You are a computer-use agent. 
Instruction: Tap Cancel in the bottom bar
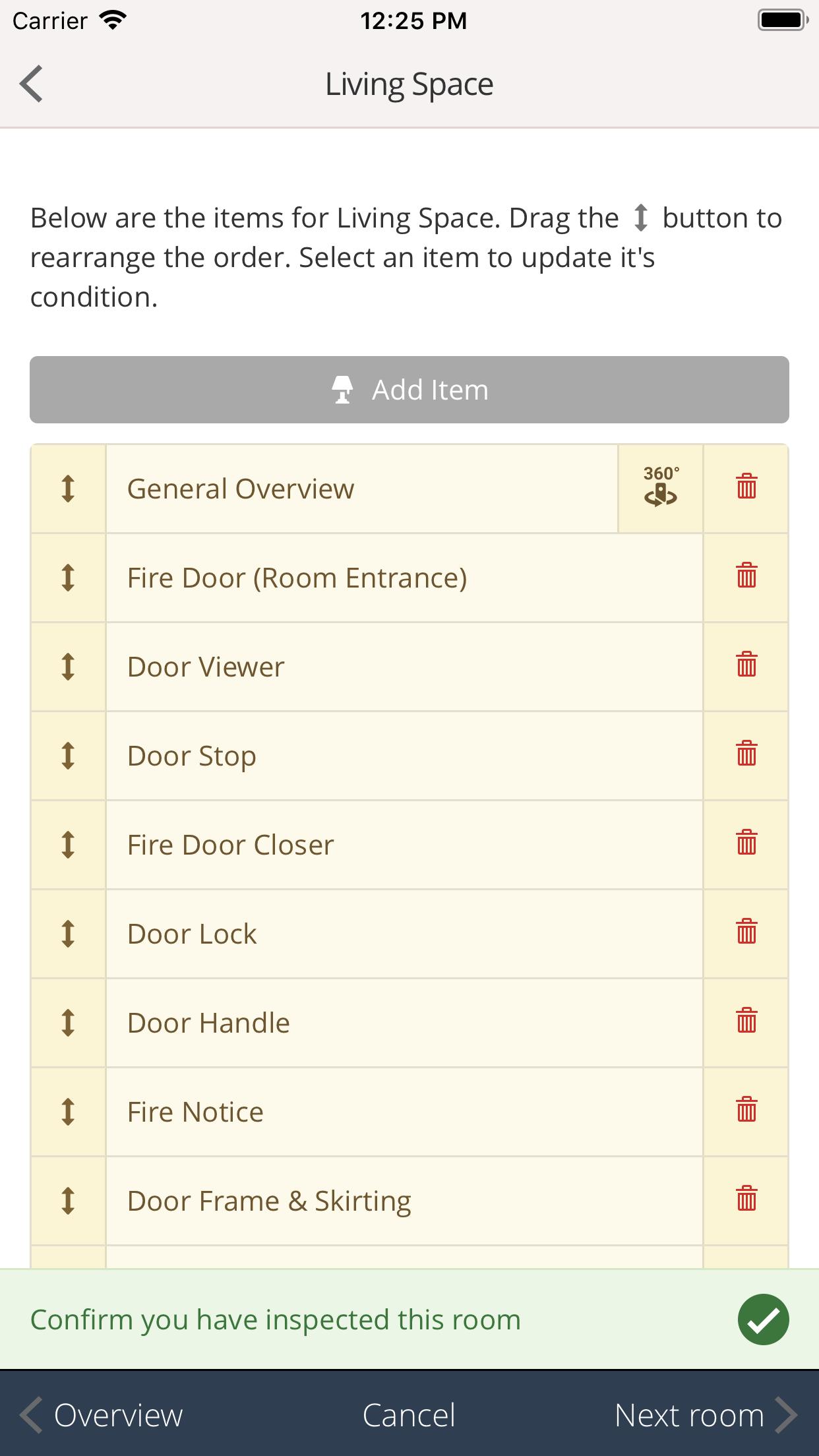click(x=409, y=1415)
